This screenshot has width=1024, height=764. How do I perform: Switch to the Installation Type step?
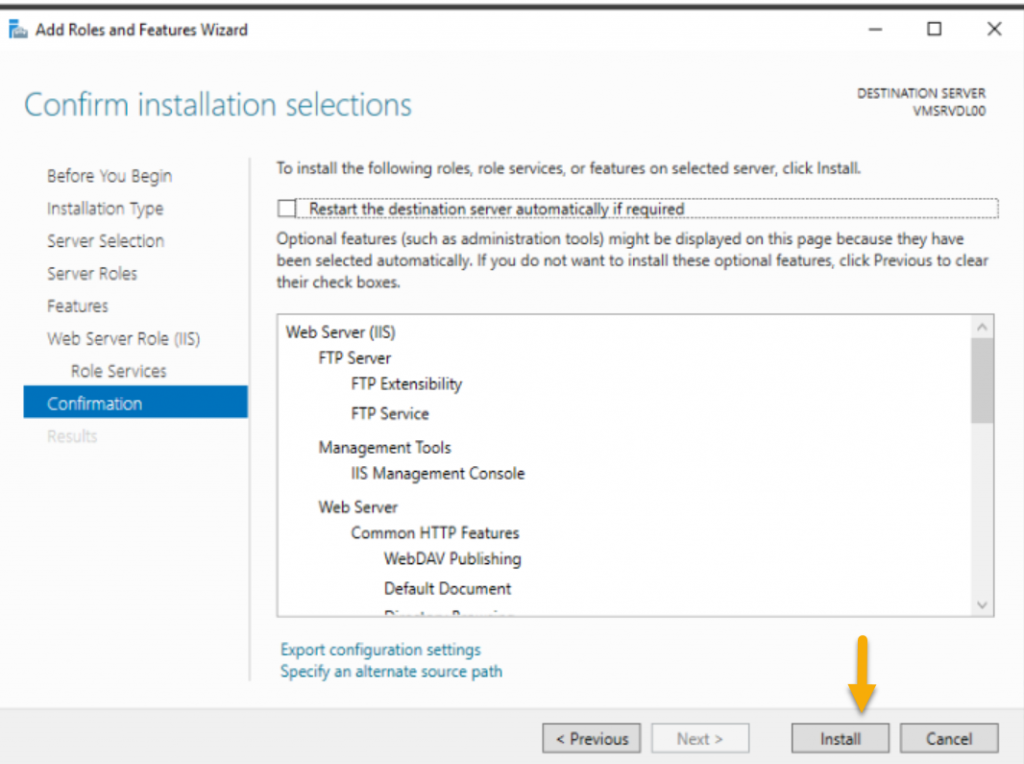105,208
